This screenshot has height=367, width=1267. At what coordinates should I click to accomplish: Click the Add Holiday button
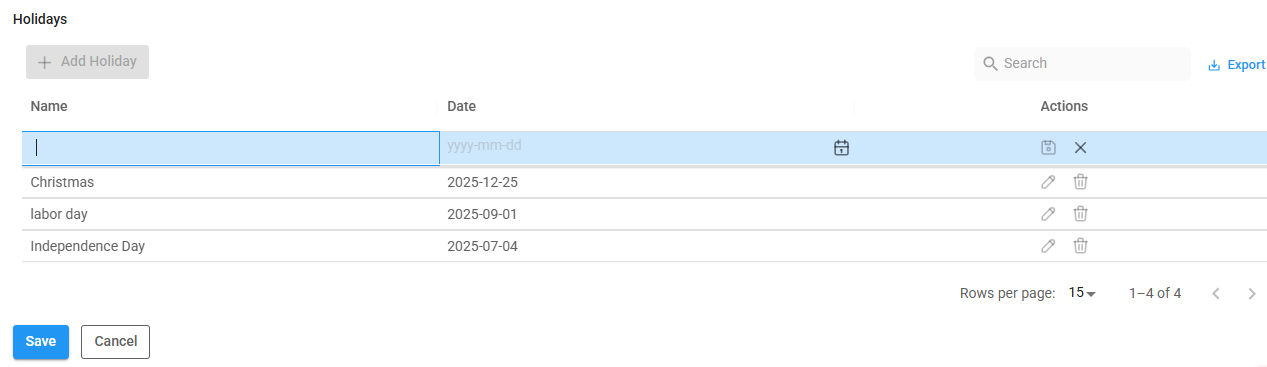pyautogui.click(x=87, y=62)
